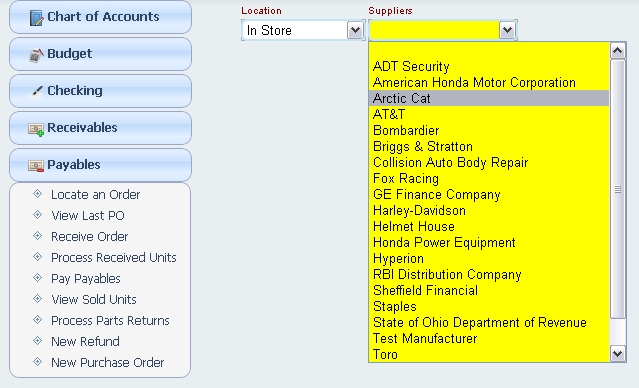This screenshot has height=388, width=639.
Task: Open Receive Order link
Action: pos(89,236)
